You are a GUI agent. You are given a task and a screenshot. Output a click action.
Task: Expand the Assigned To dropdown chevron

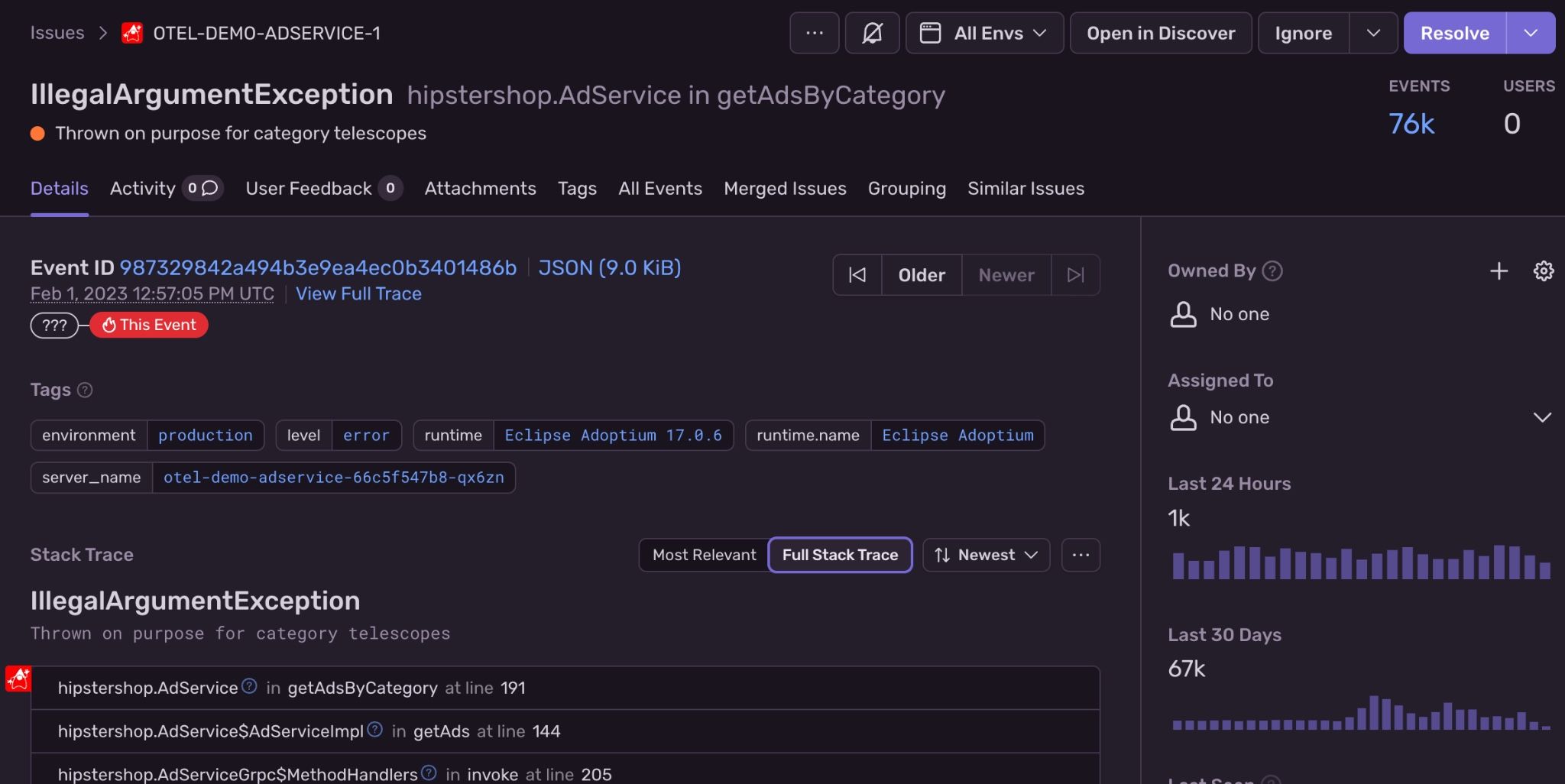point(1542,417)
